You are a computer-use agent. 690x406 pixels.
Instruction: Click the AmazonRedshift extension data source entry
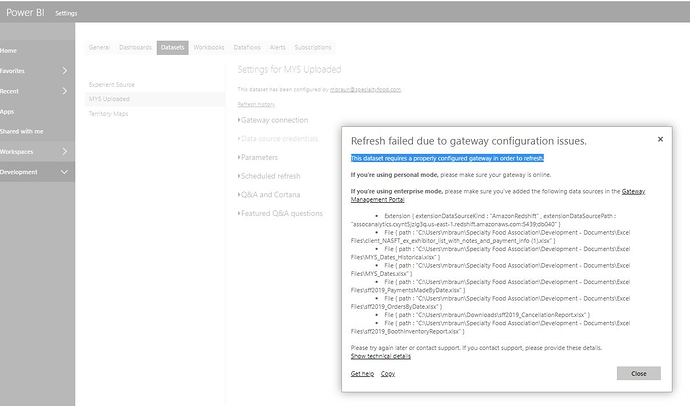tap(483, 220)
